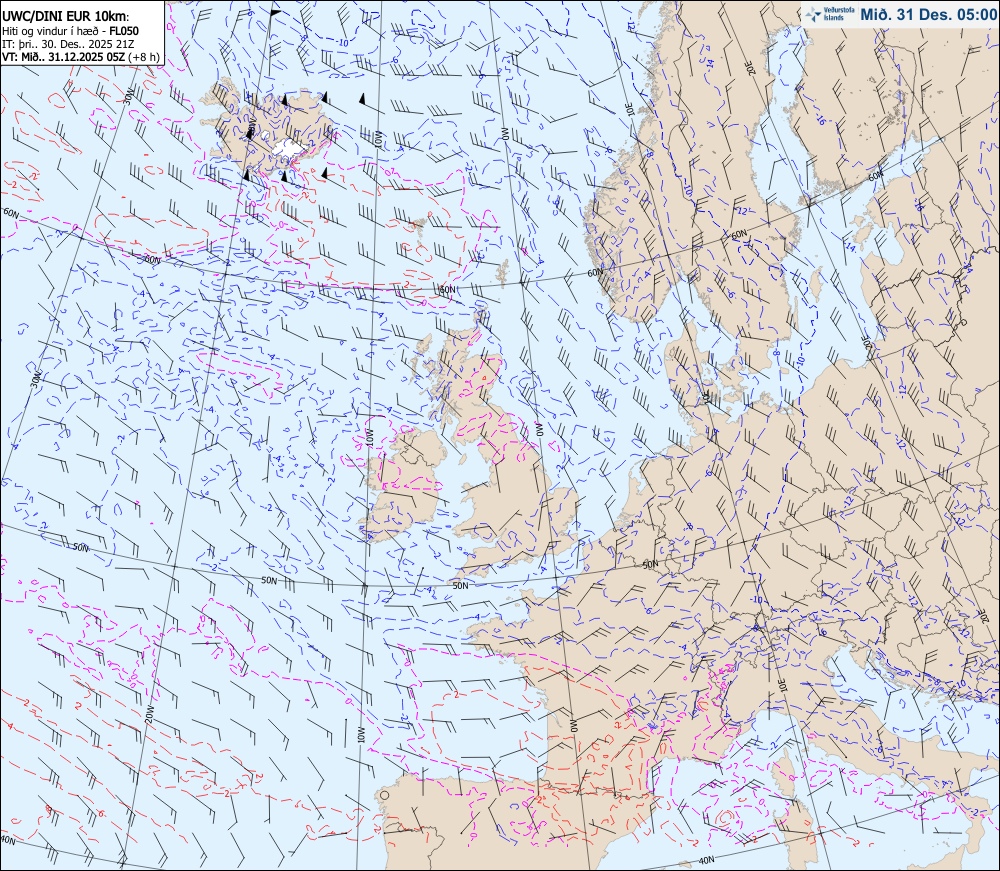Click the 'IT: þri.. 30. Des.. 2025 21Z' line
The width and height of the screenshot is (1000, 871).
tap(68, 44)
